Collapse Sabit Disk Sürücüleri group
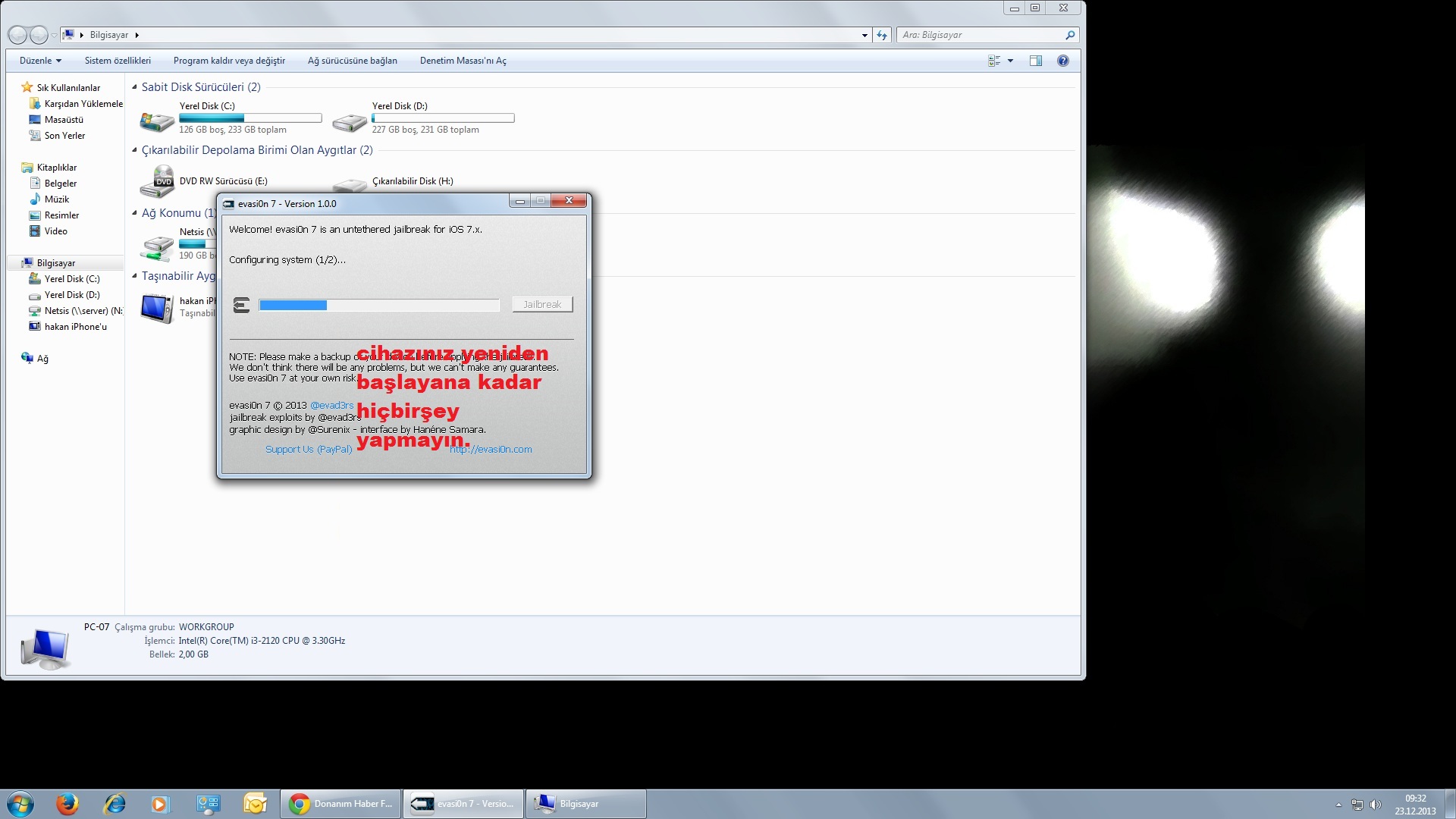The height and width of the screenshot is (819, 1456). (134, 87)
